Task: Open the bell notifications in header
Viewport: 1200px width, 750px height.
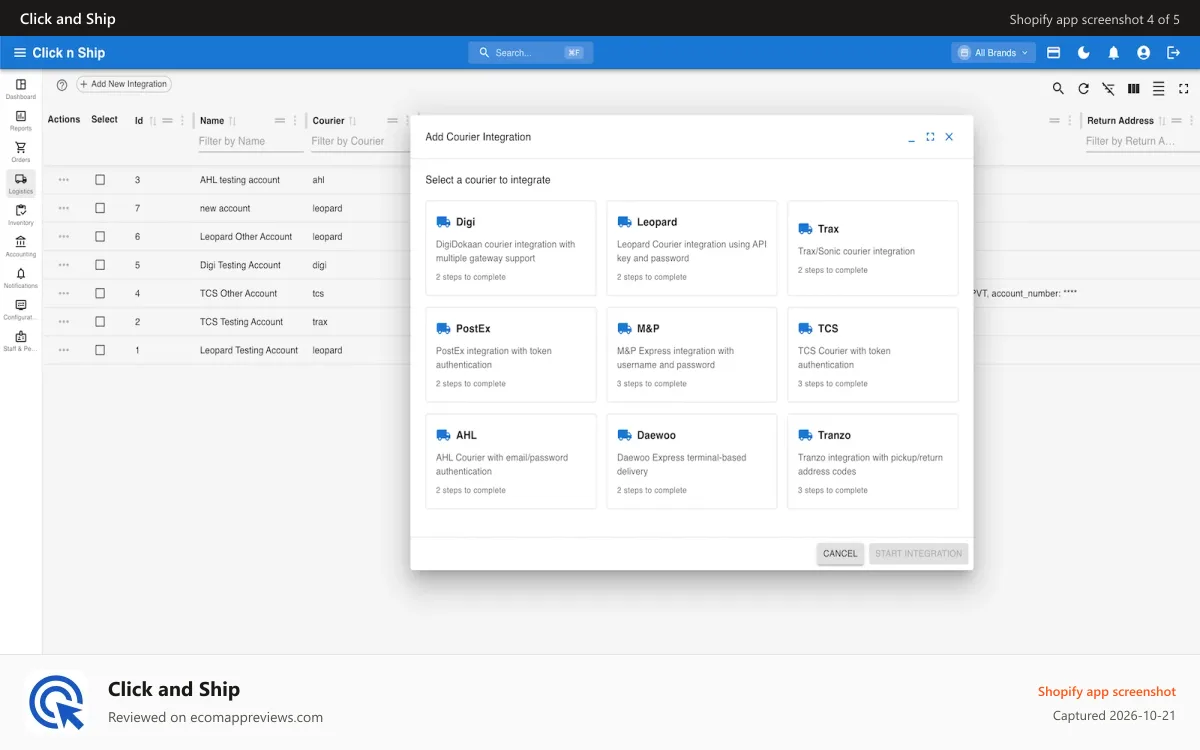Action: tap(1113, 53)
